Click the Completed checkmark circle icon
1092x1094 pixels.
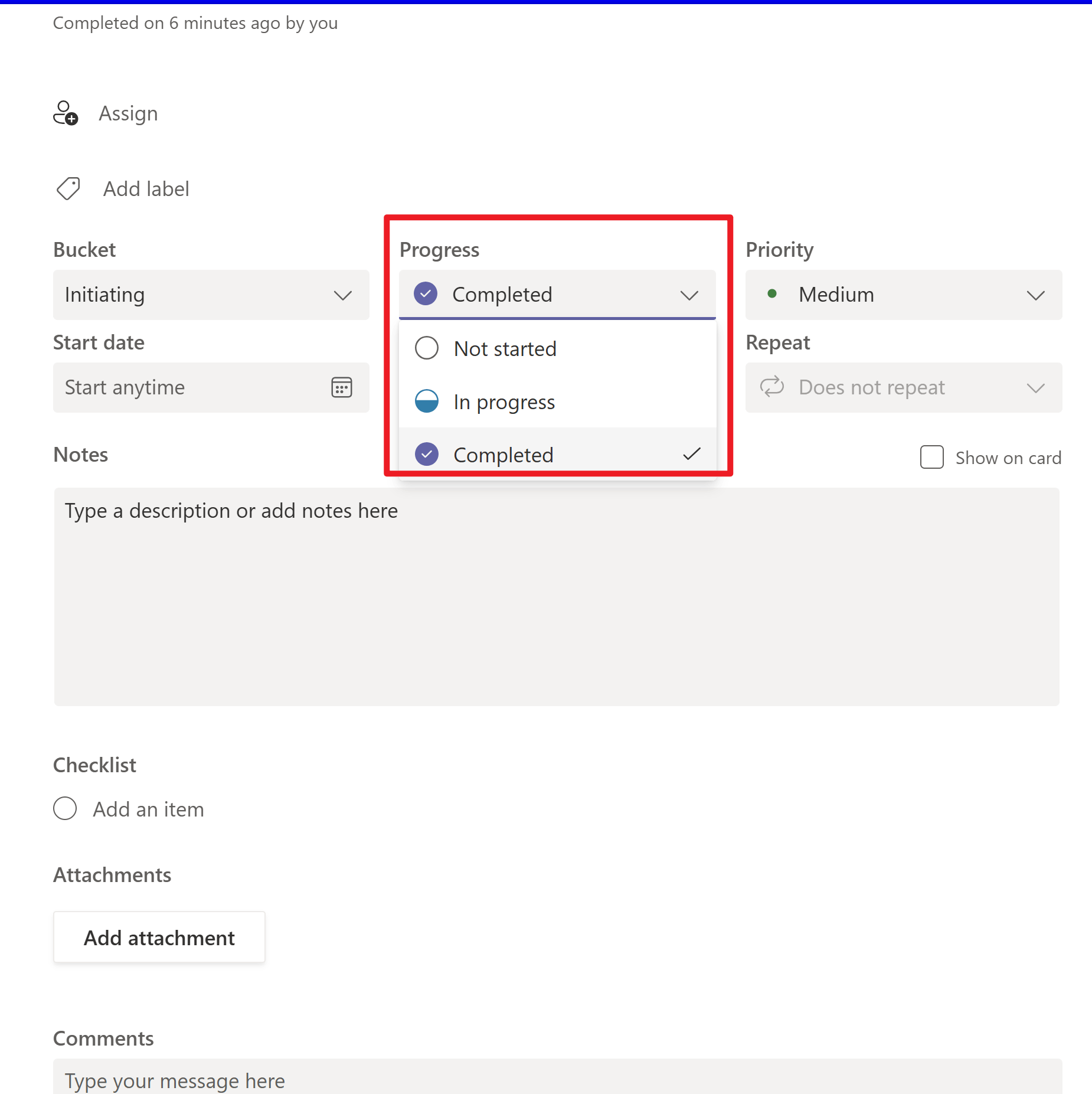(x=426, y=293)
